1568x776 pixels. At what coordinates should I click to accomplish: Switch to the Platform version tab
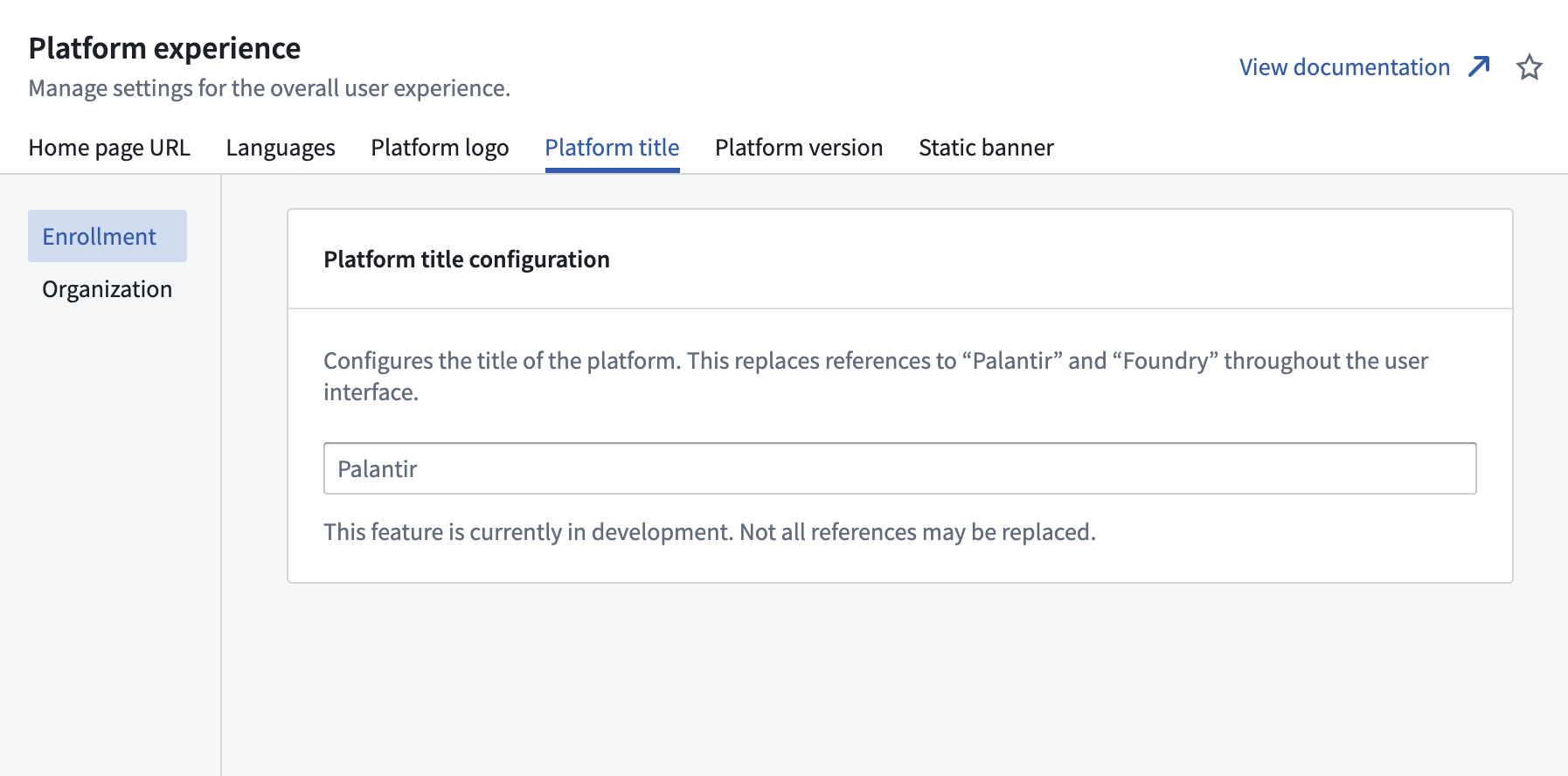click(799, 148)
